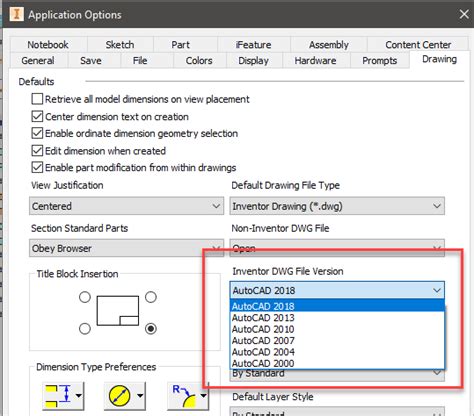
Task: Choose AutoCAD 2010 from the version list
Action: click(337, 329)
